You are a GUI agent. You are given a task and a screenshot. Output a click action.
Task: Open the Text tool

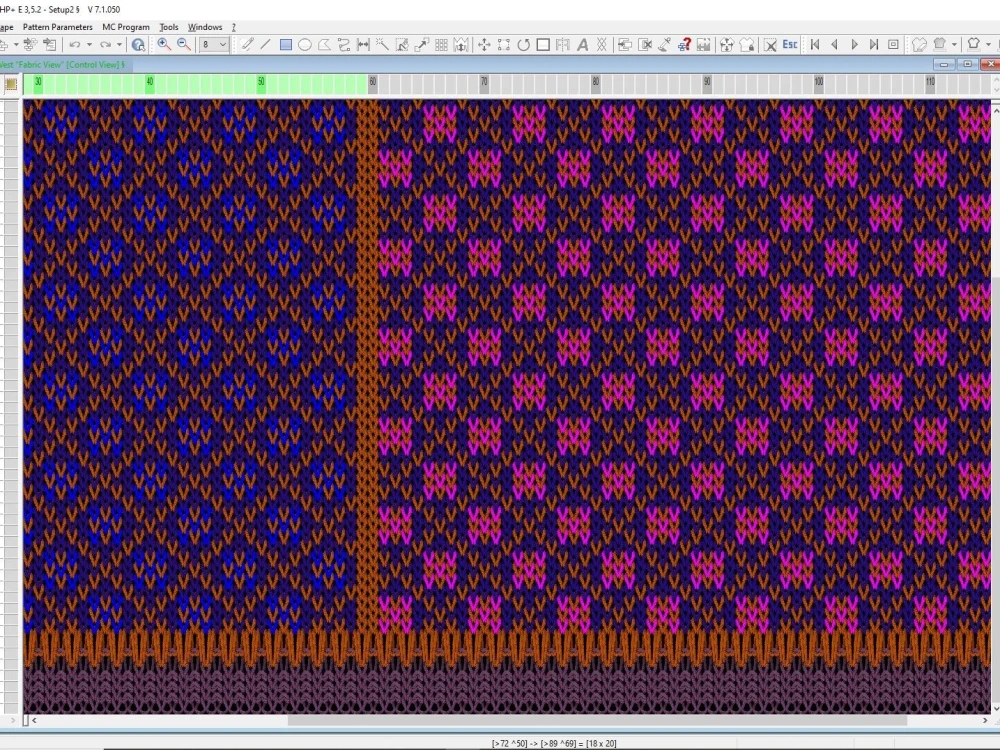[x=583, y=44]
